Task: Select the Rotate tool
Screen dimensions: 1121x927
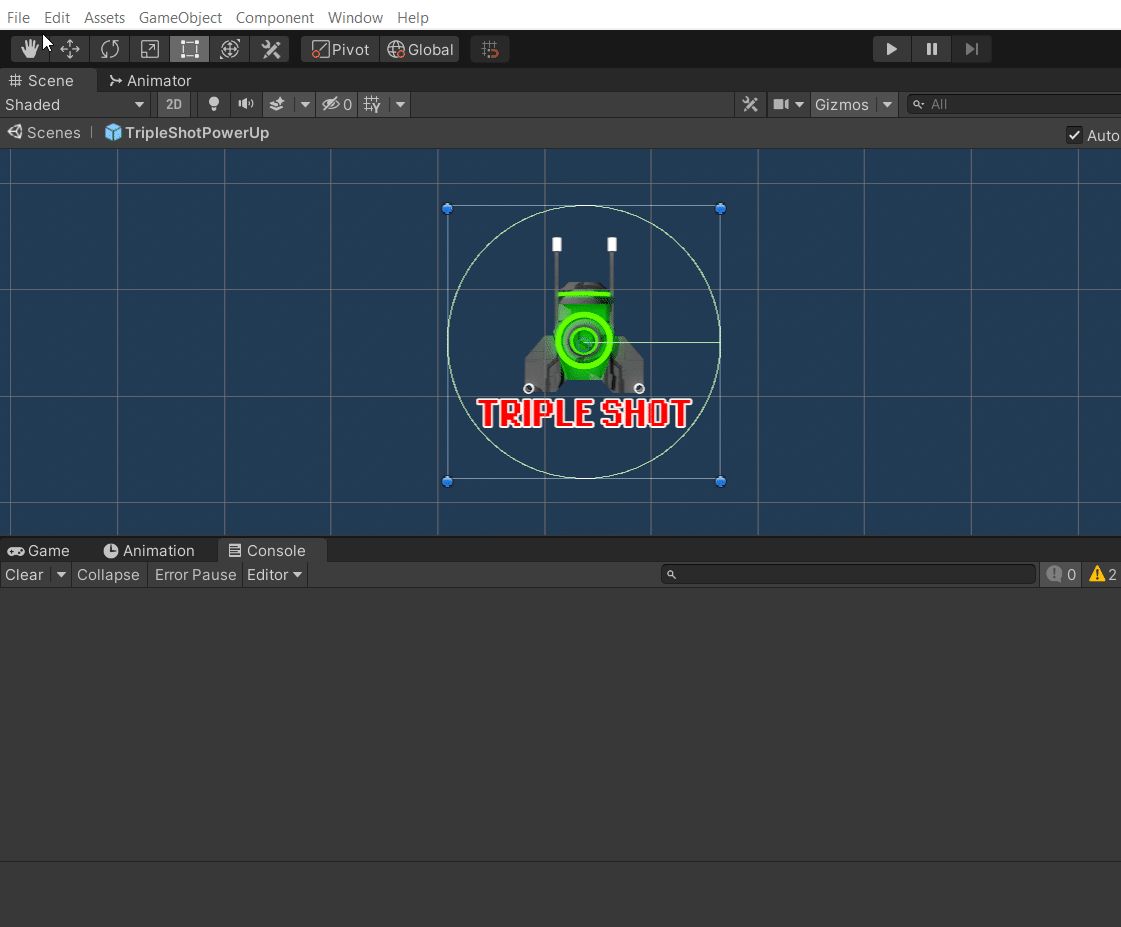Action: click(109, 48)
